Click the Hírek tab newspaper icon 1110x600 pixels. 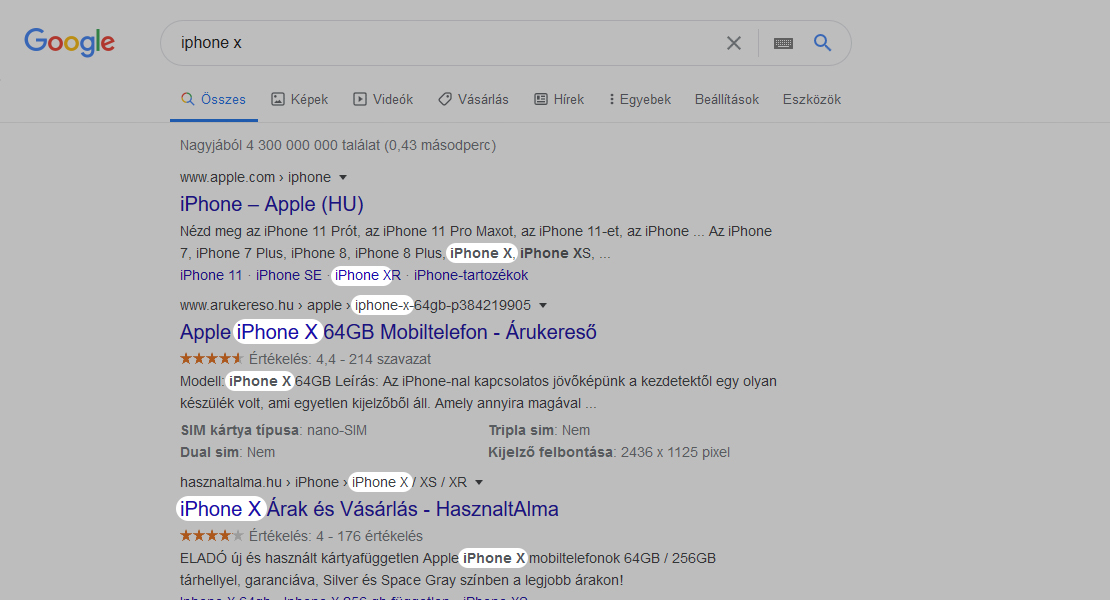pos(541,100)
